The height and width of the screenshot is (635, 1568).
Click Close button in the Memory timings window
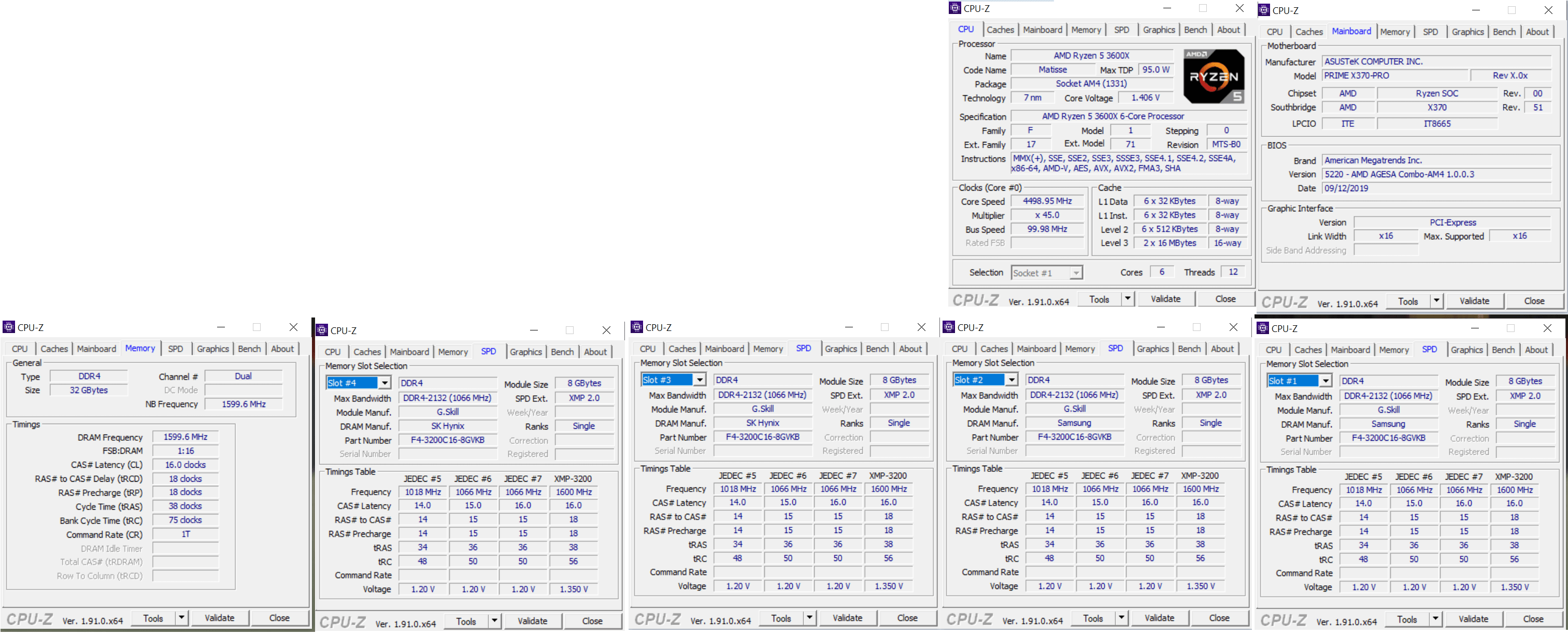279,617
